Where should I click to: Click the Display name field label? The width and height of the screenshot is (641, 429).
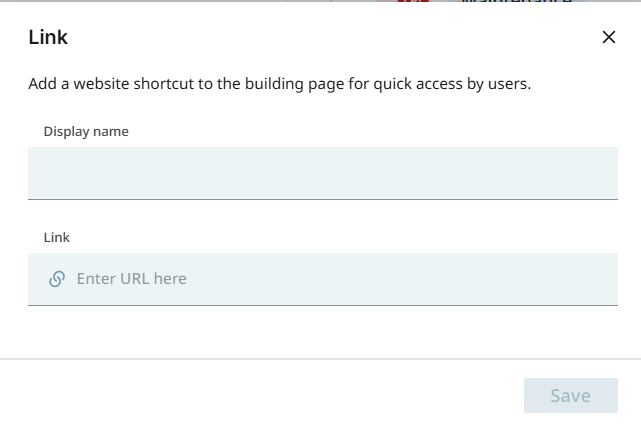pos(86,131)
